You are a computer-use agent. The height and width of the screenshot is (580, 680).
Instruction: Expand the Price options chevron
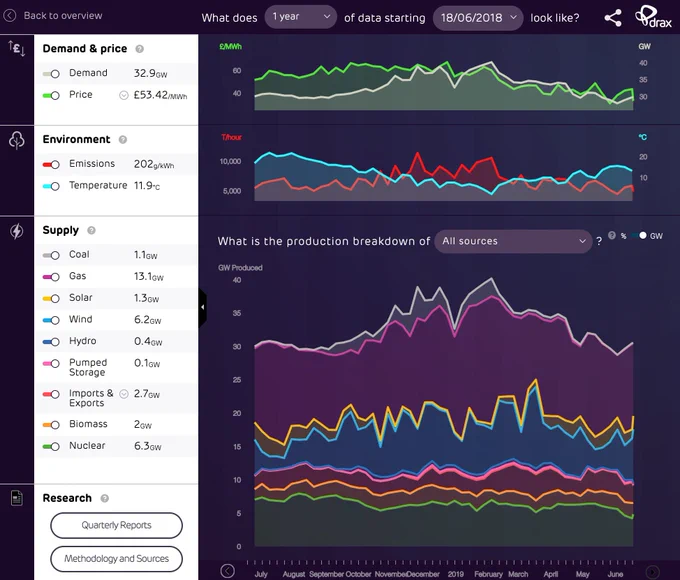124,95
